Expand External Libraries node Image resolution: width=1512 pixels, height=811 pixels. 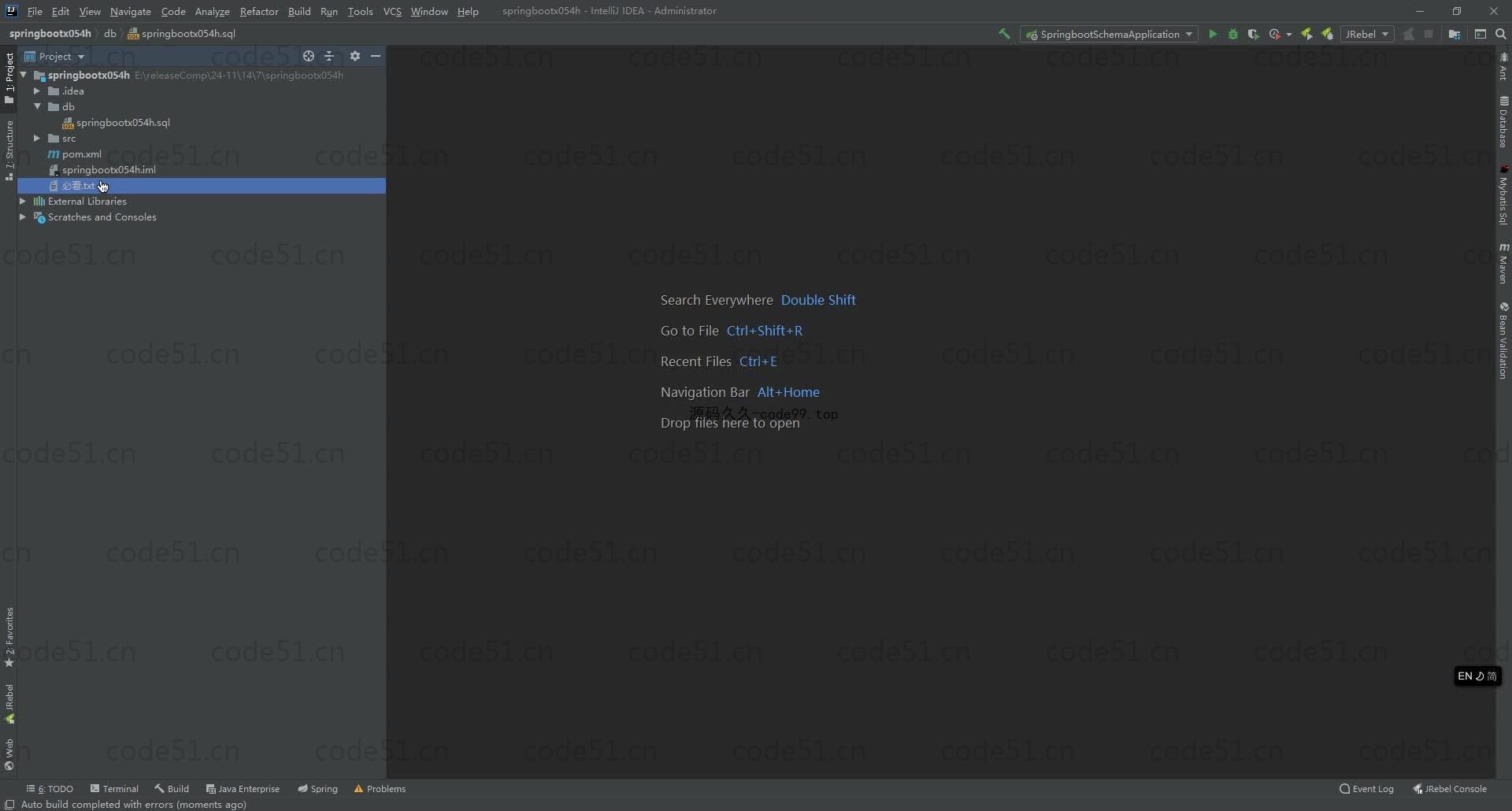tap(23, 201)
